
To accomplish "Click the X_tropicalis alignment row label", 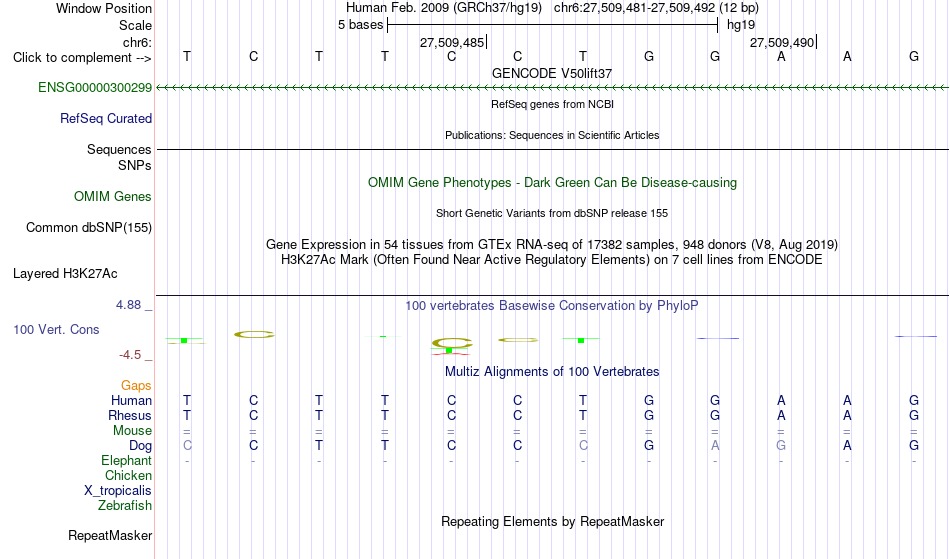I will 118,491.
